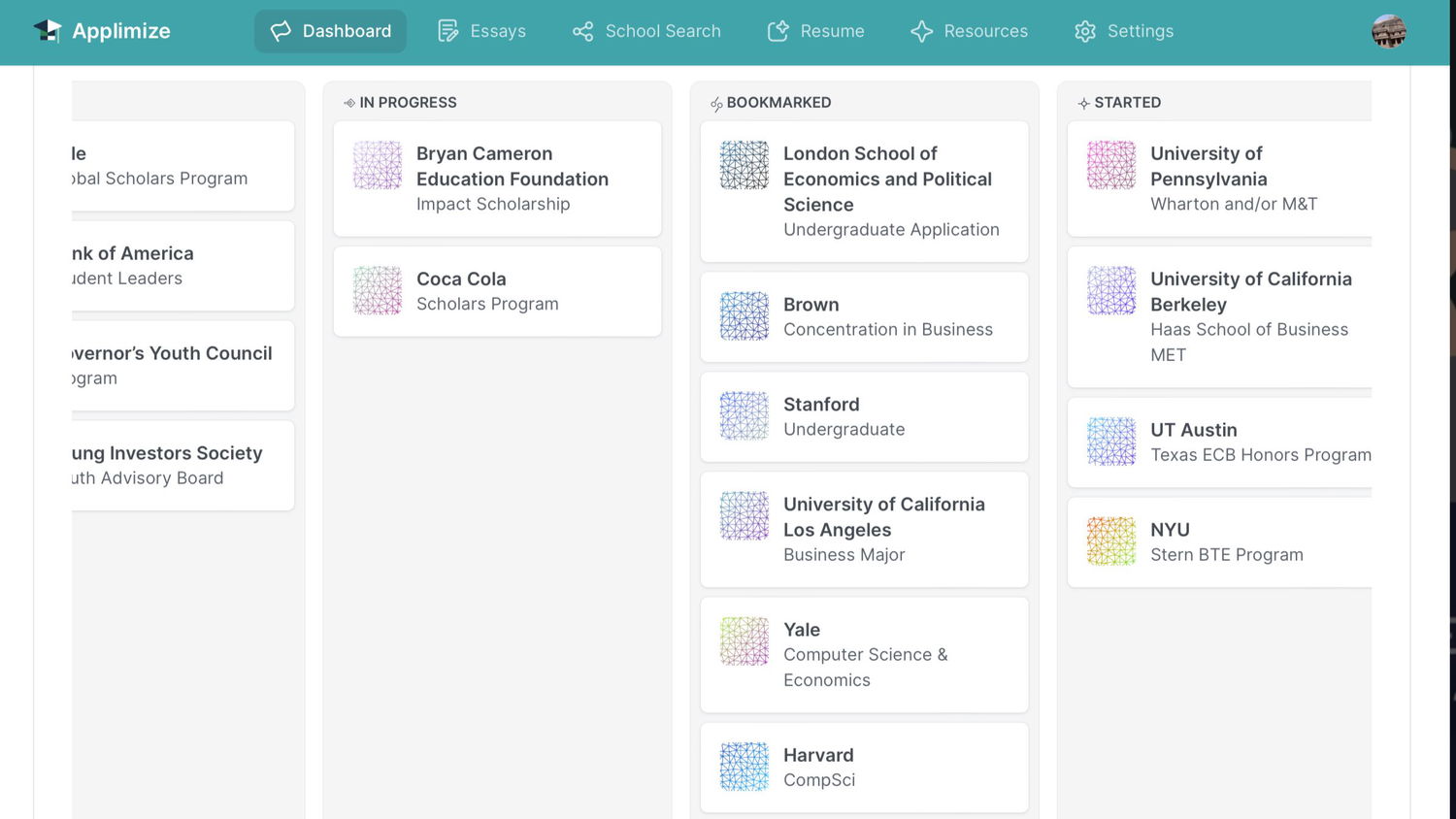The width and height of the screenshot is (1456, 819).
Task: Open the Resources tab
Action: click(x=969, y=31)
